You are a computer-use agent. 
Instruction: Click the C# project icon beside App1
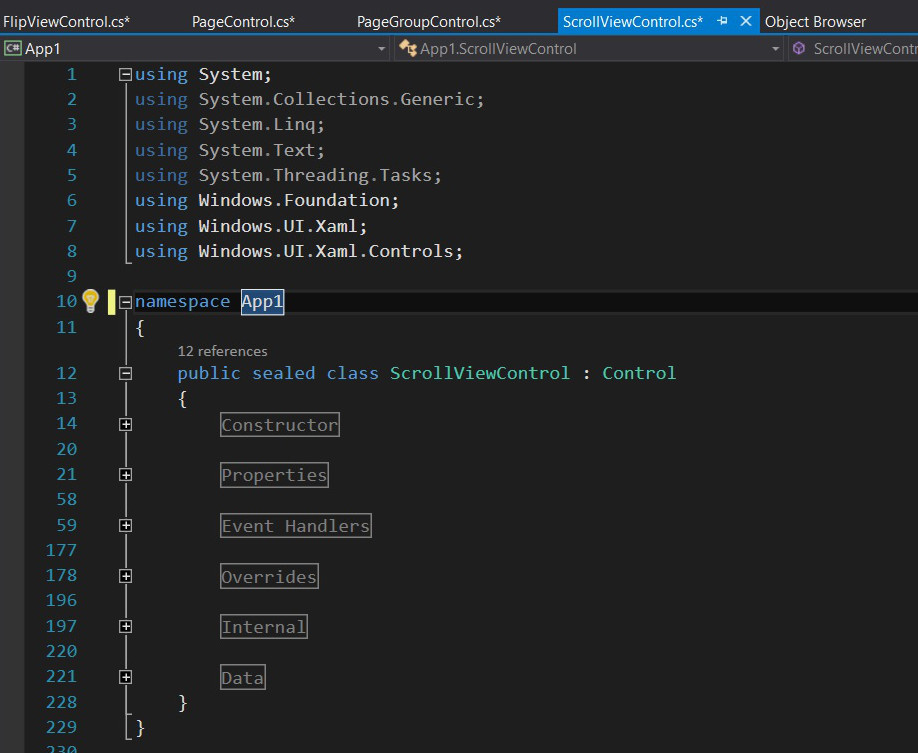click(x=13, y=48)
